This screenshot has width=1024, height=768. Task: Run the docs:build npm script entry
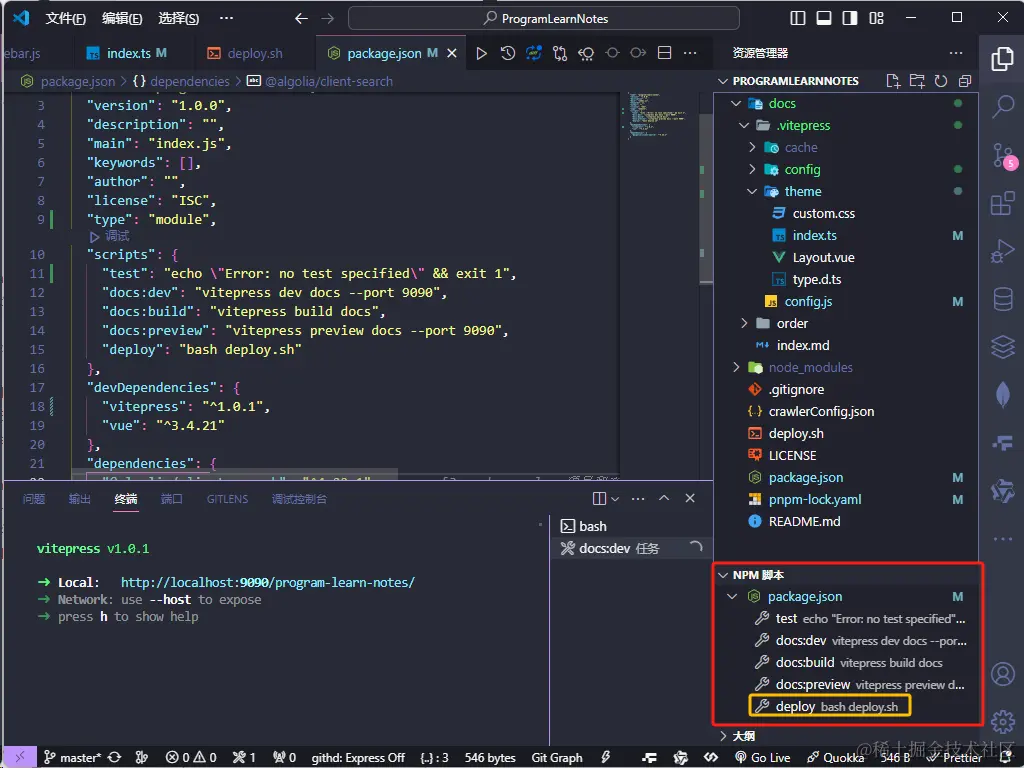[x=847, y=662]
